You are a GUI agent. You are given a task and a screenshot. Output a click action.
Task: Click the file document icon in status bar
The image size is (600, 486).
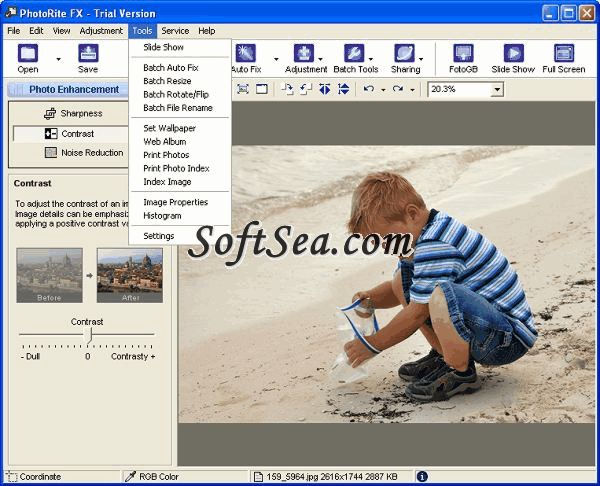(x=259, y=476)
